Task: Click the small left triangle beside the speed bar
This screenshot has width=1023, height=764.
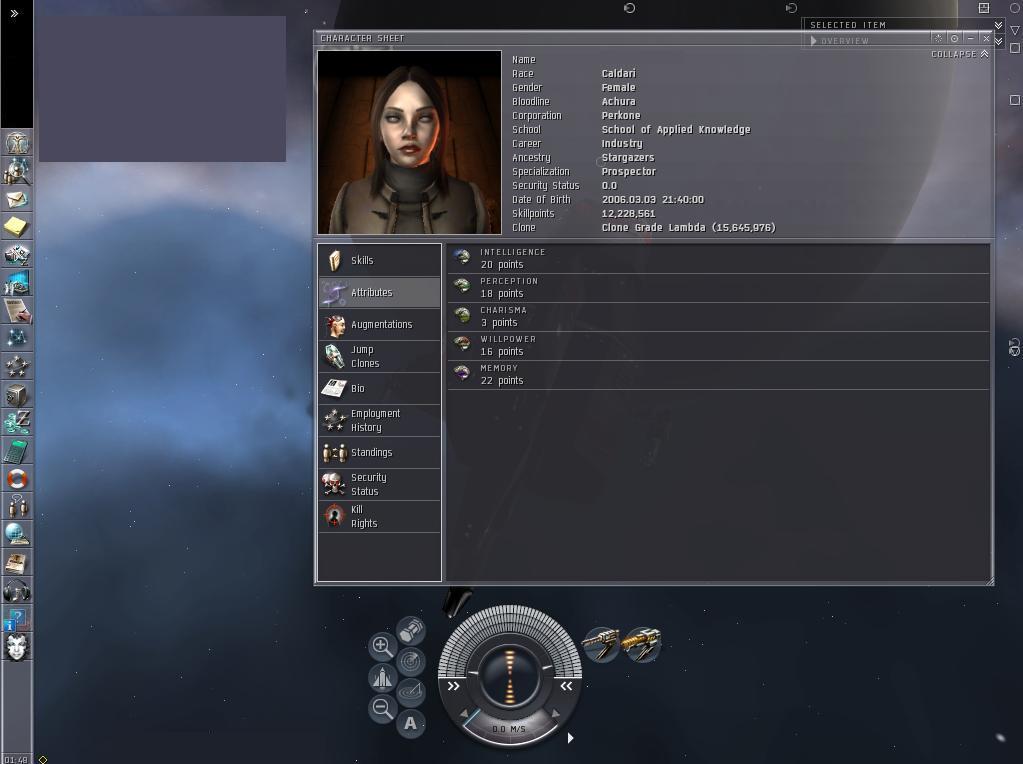Action: click(464, 714)
